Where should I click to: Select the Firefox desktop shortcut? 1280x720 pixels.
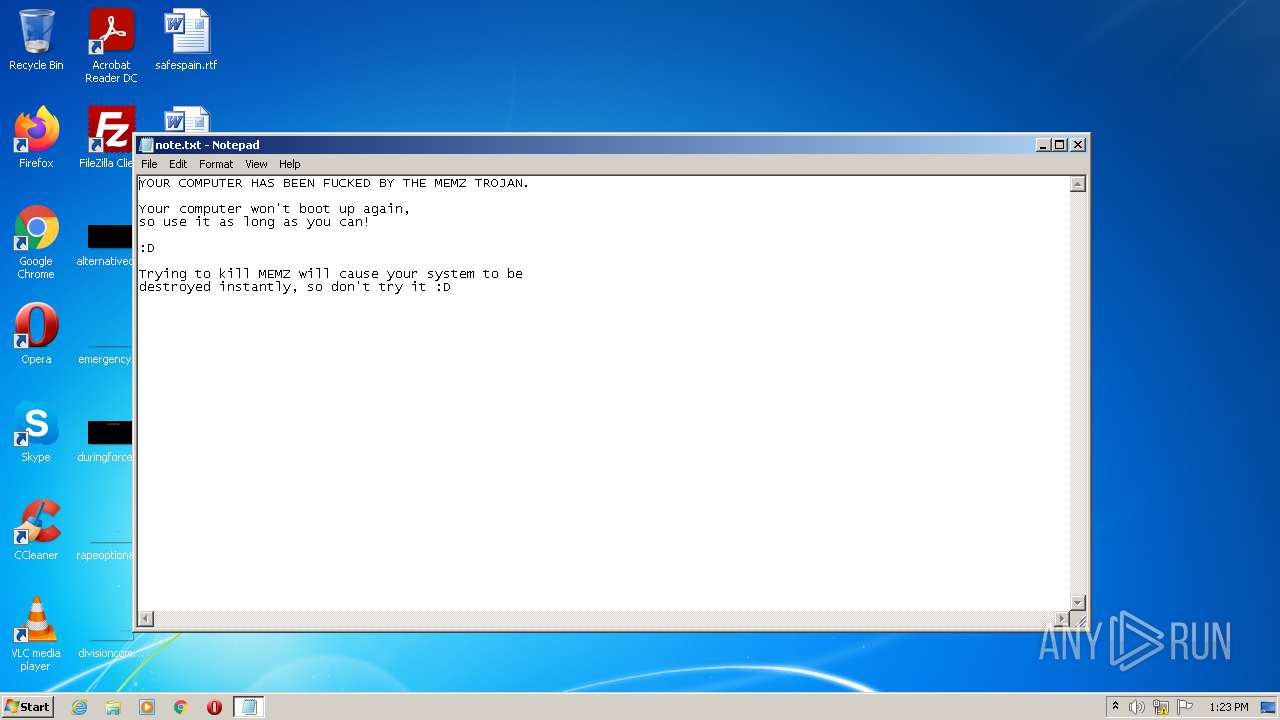pos(36,138)
